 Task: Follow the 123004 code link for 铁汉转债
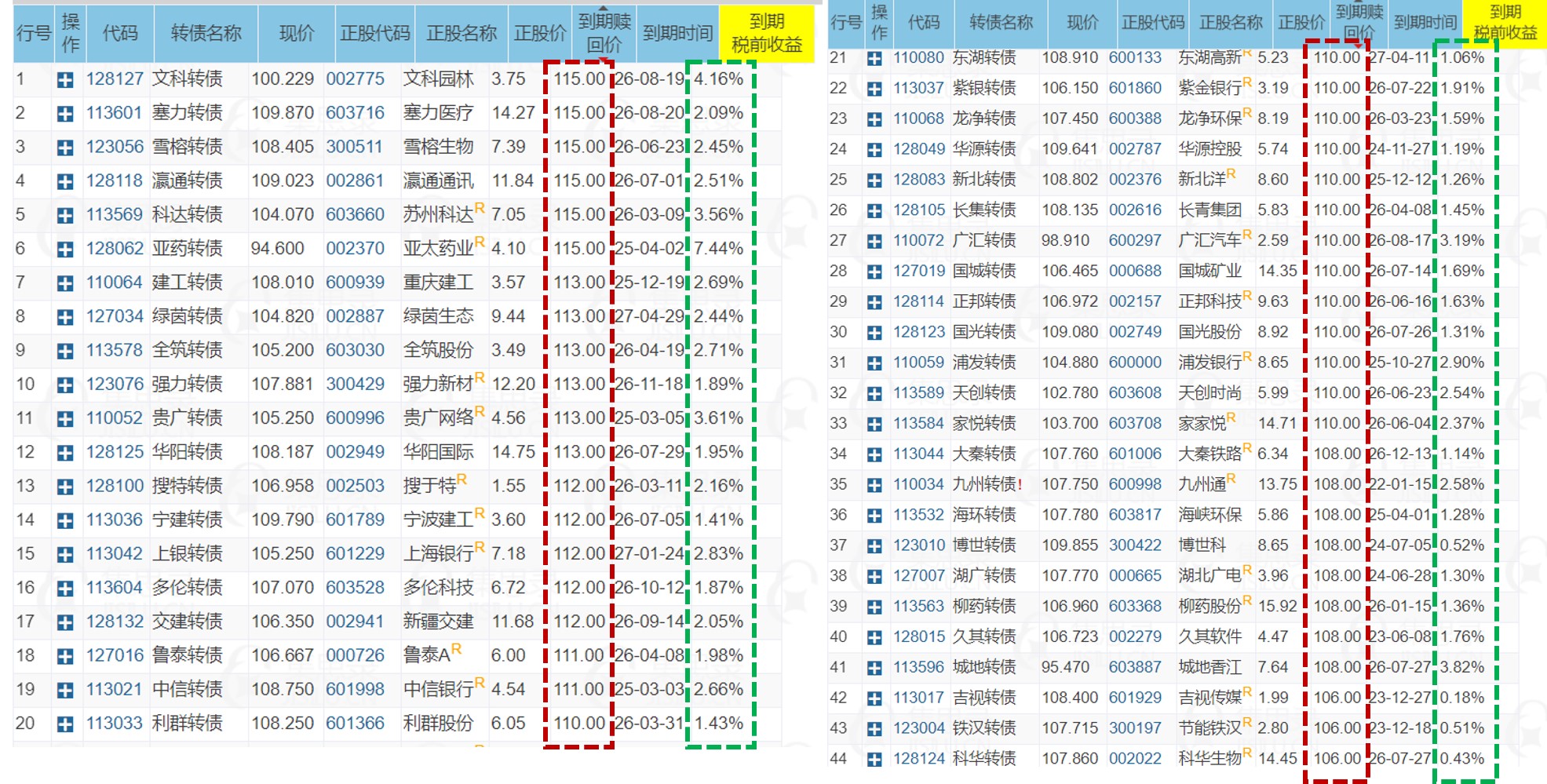click(x=919, y=728)
